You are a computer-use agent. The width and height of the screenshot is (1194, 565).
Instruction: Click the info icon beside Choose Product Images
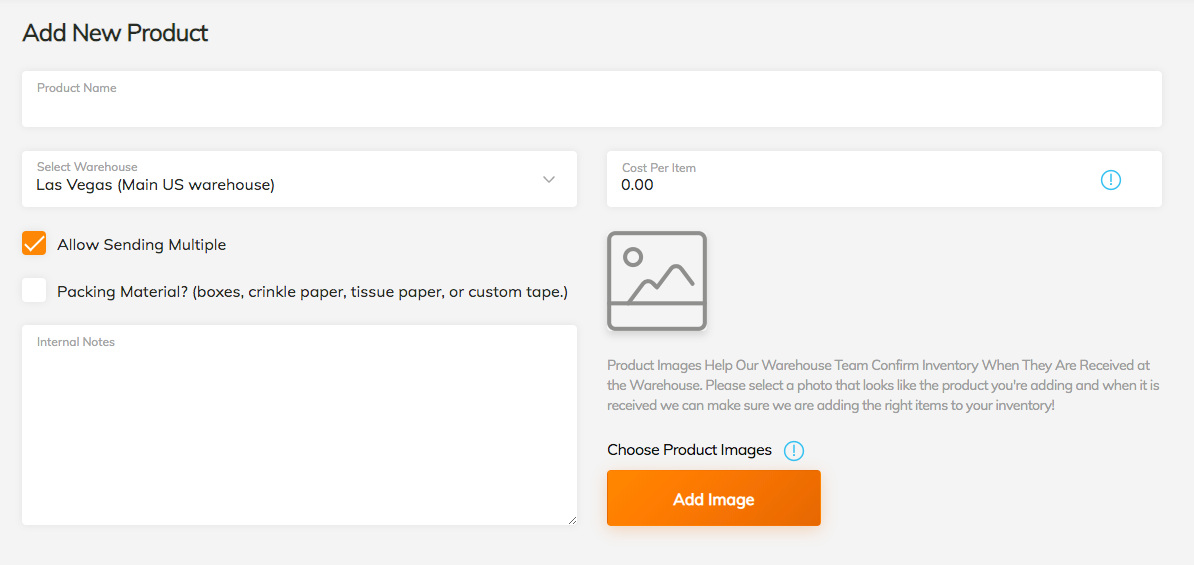click(794, 451)
